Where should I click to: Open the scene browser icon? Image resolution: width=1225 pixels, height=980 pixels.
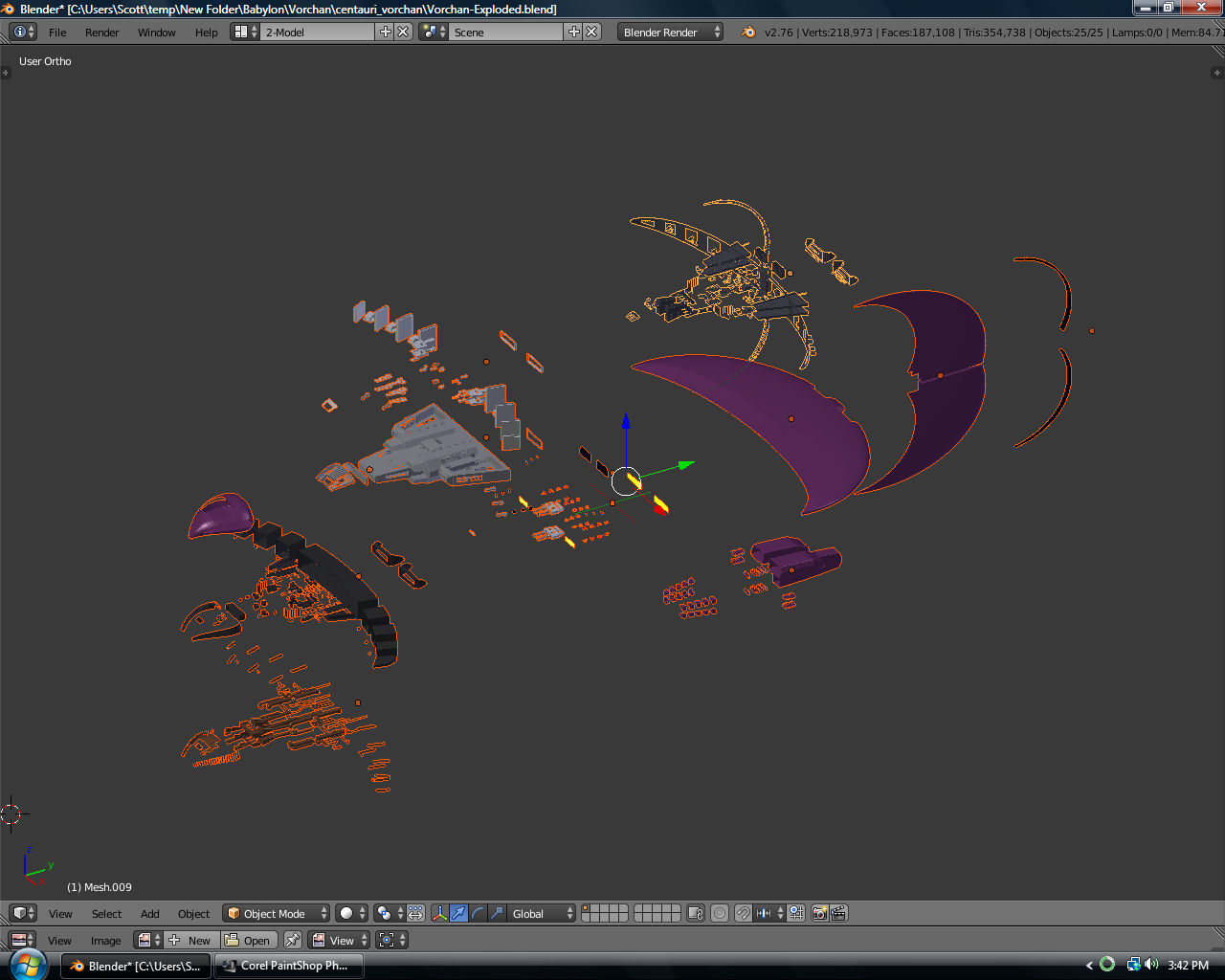434,32
